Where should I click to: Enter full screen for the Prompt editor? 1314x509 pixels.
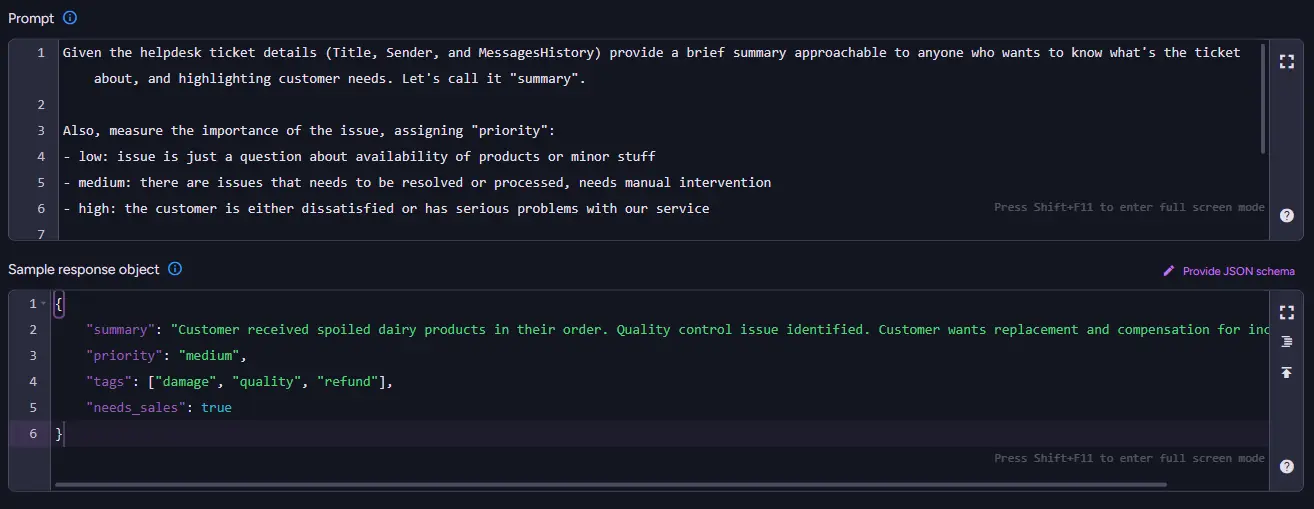click(x=1287, y=61)
